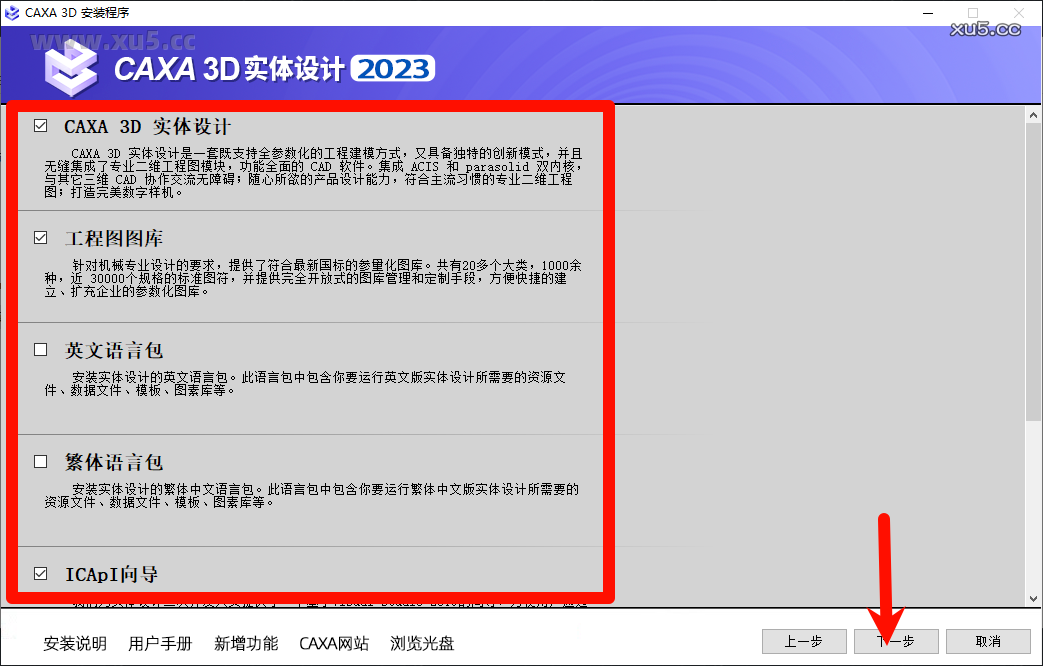
Task: Click the CAXA installer icon in title bar
Action: [x=14, y=13]
